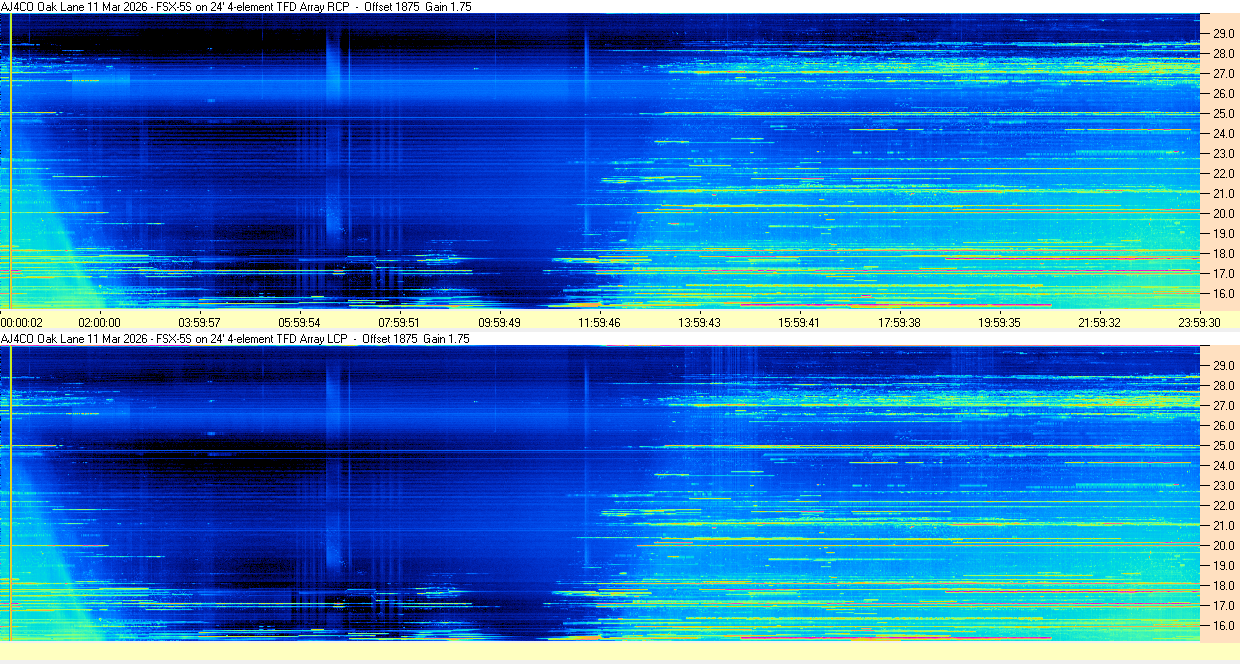
Task: Pick 25.0 frequency label in LCP panel
Action: pyautogui.click(x=1224, y=446)
